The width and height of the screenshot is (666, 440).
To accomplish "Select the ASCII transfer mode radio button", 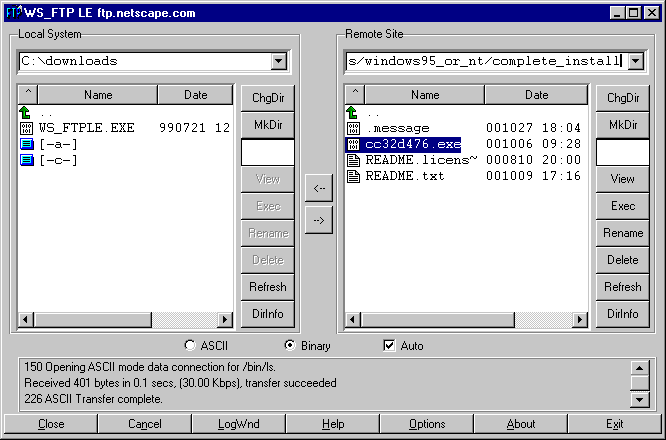I will [190, 345].
